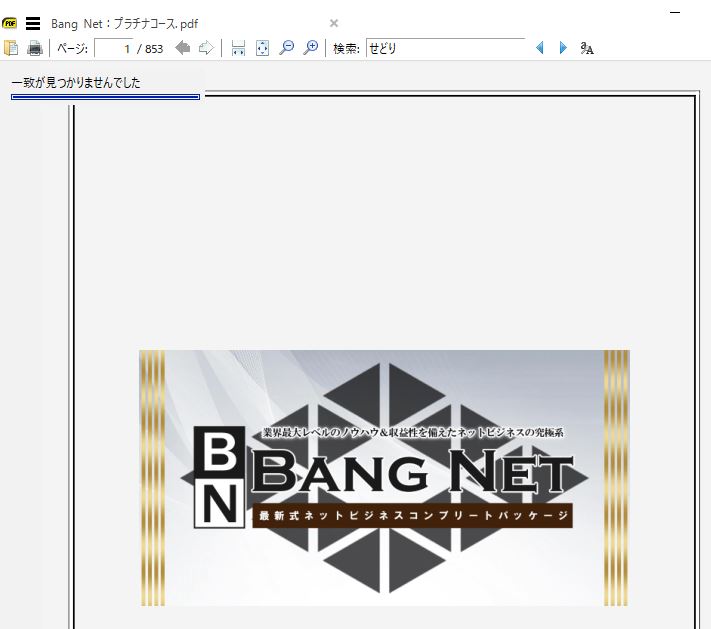Image resolution: width=711 pixels, height=629 pixels.
Task: Click the ページ: label
Action: pos(73,48)
